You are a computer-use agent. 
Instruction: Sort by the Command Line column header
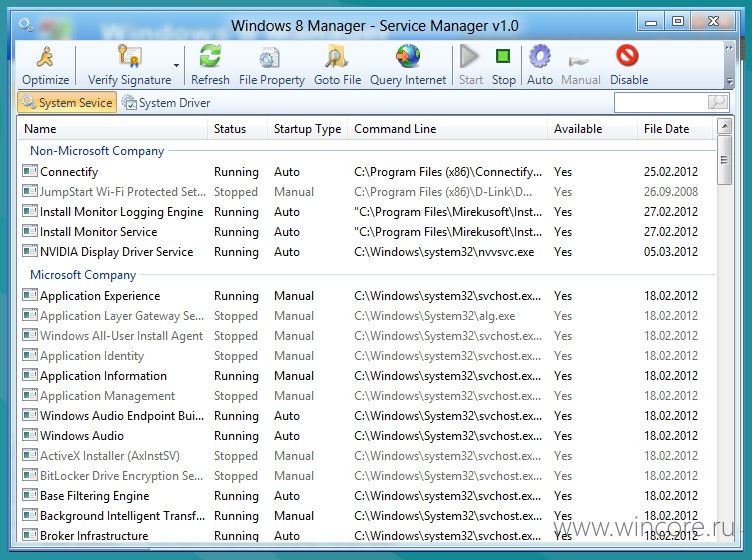pos(447,129)
